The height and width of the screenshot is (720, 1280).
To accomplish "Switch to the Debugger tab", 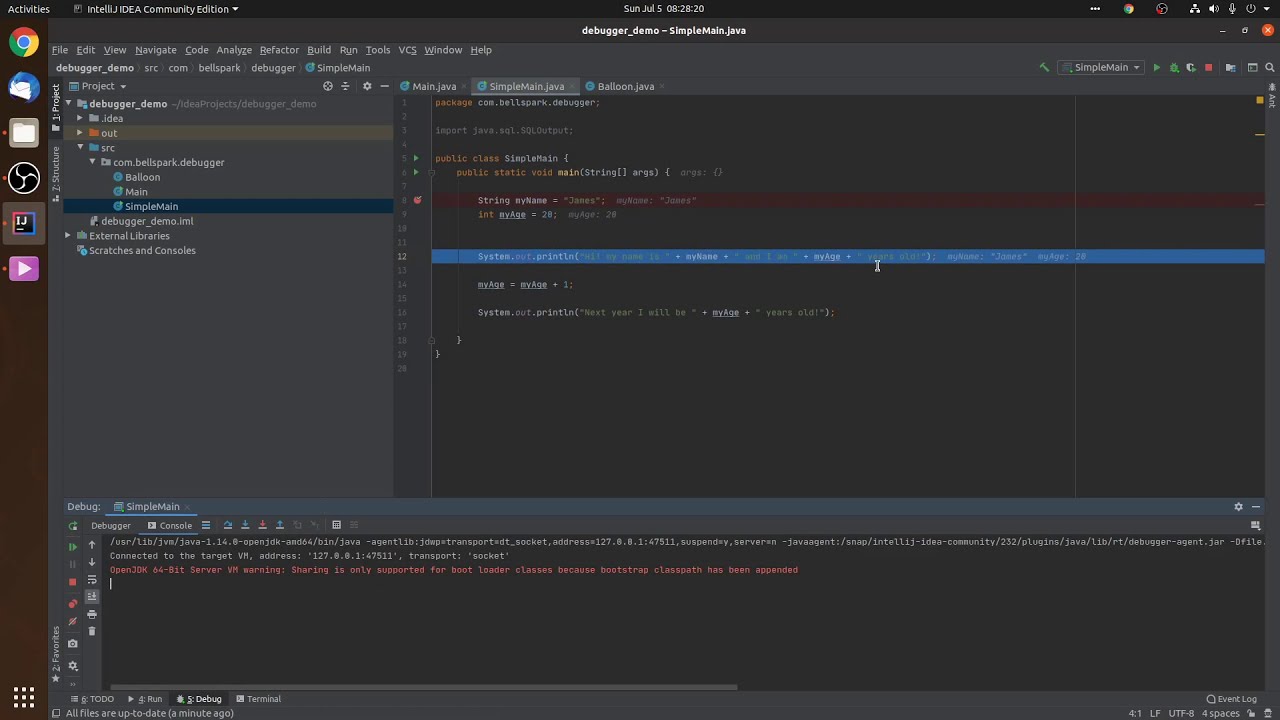I will (x=110, y=525).
